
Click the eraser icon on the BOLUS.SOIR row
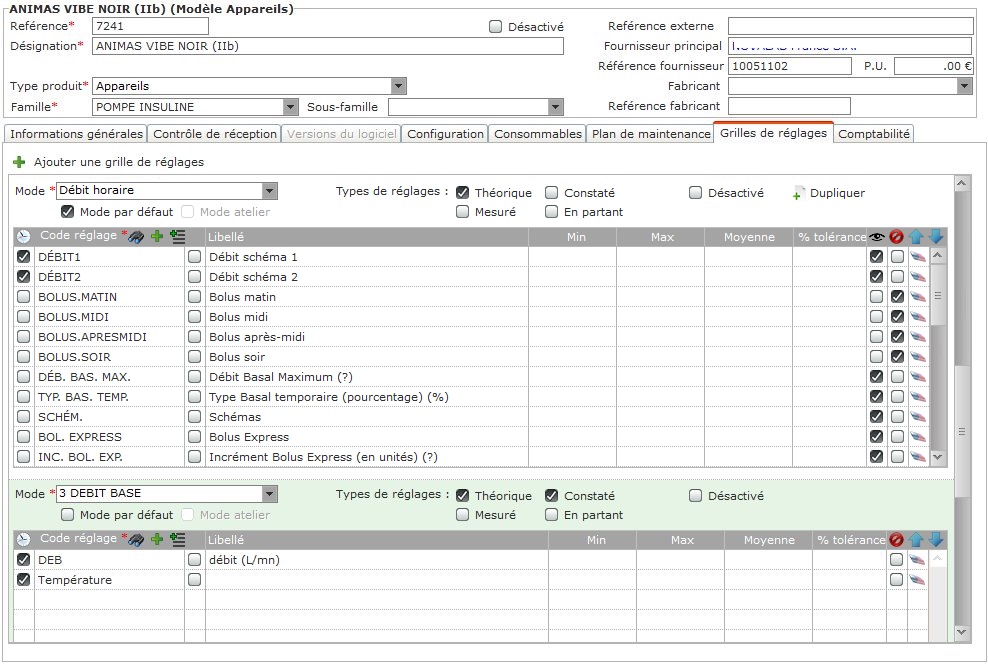(918, 357)
